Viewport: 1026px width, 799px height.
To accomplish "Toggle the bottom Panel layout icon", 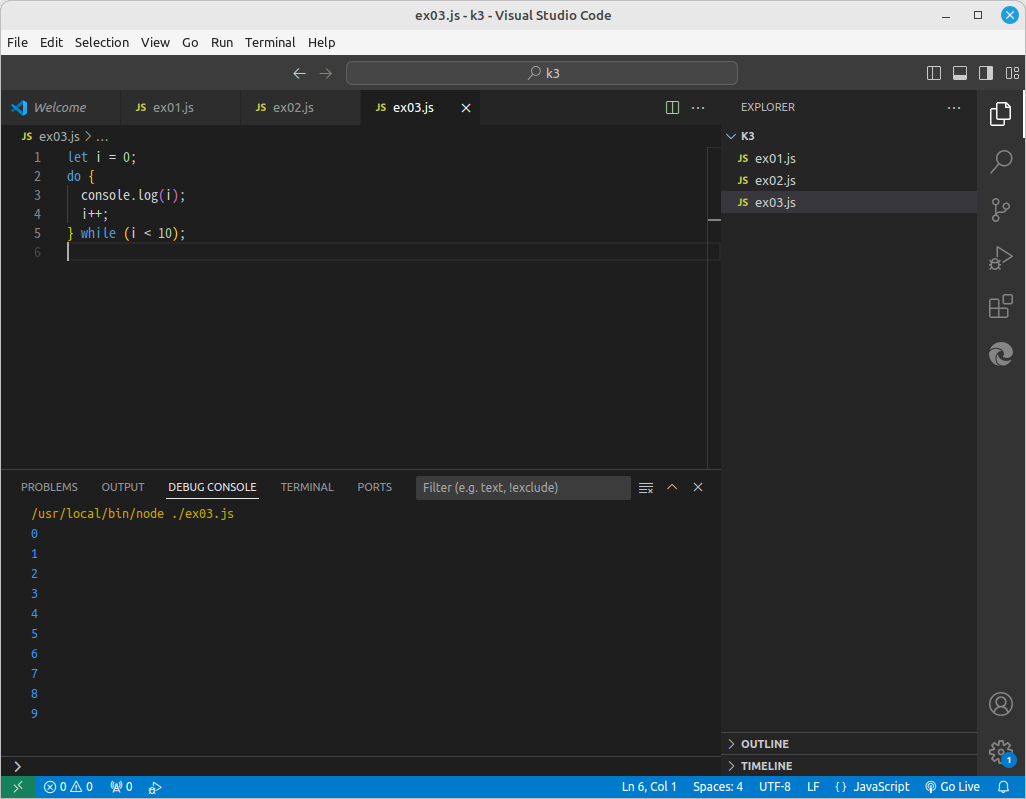I will click(x=960, y=73).
